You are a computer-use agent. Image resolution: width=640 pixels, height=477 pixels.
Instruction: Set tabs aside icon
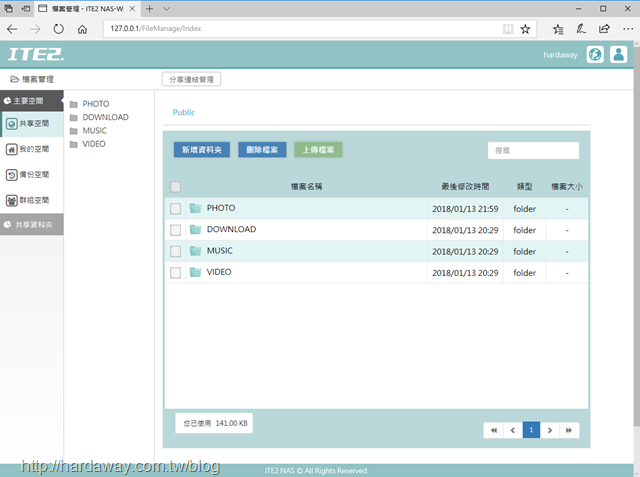[x=26, y=9]
